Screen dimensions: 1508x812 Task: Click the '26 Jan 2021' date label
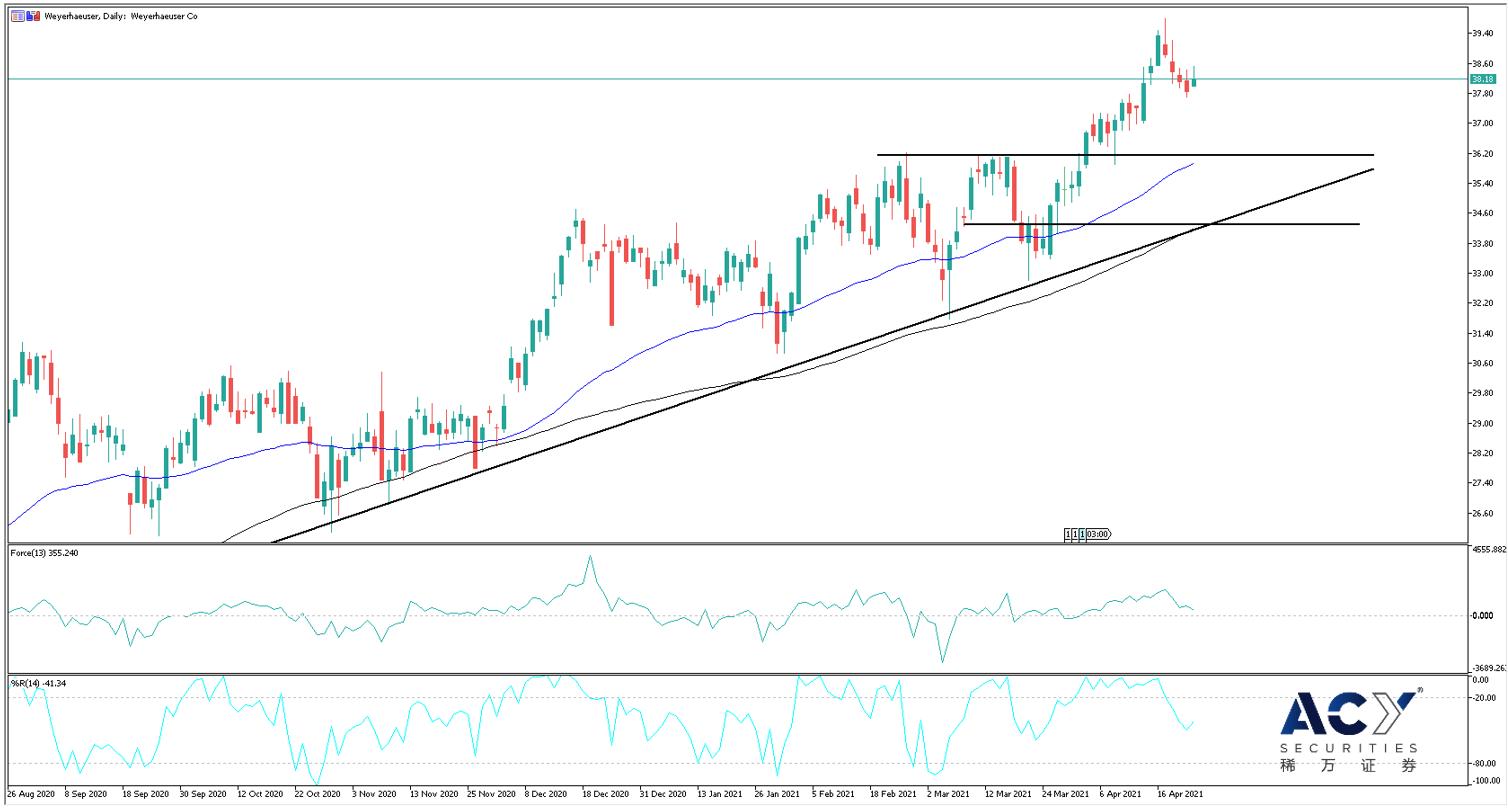(776, 794)
